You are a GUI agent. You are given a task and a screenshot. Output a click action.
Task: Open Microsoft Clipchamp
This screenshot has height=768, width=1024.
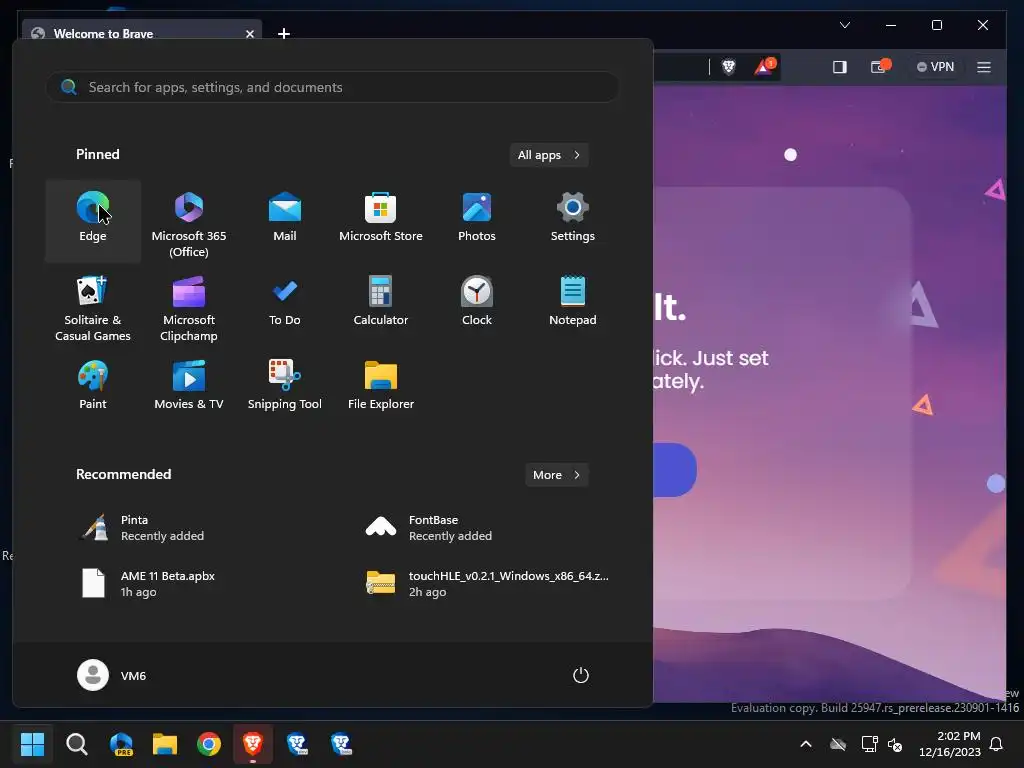(189, 307)
